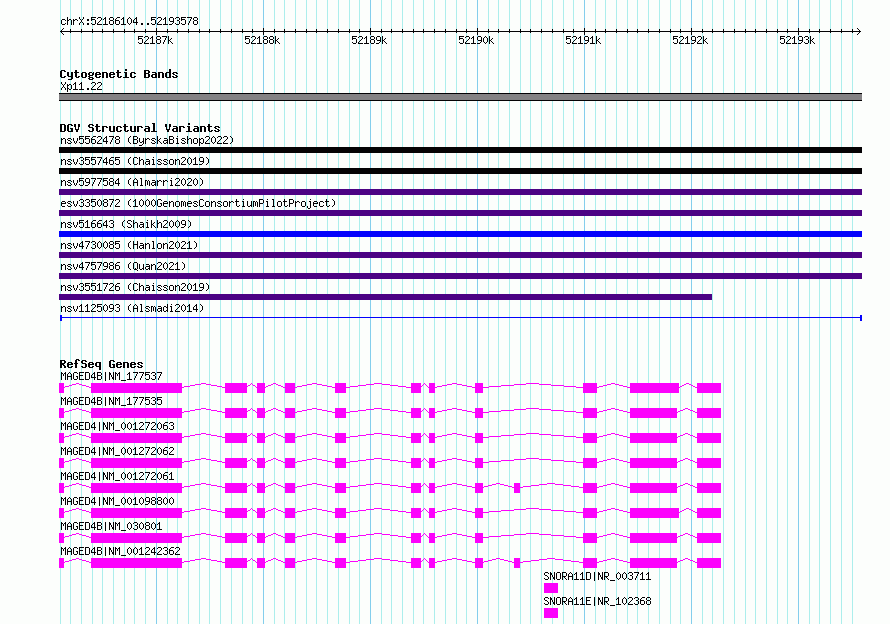Click the SNORA11D|NR_003711 label
The width and height of the screenshot is (890, 624).
tap(597, 576)
